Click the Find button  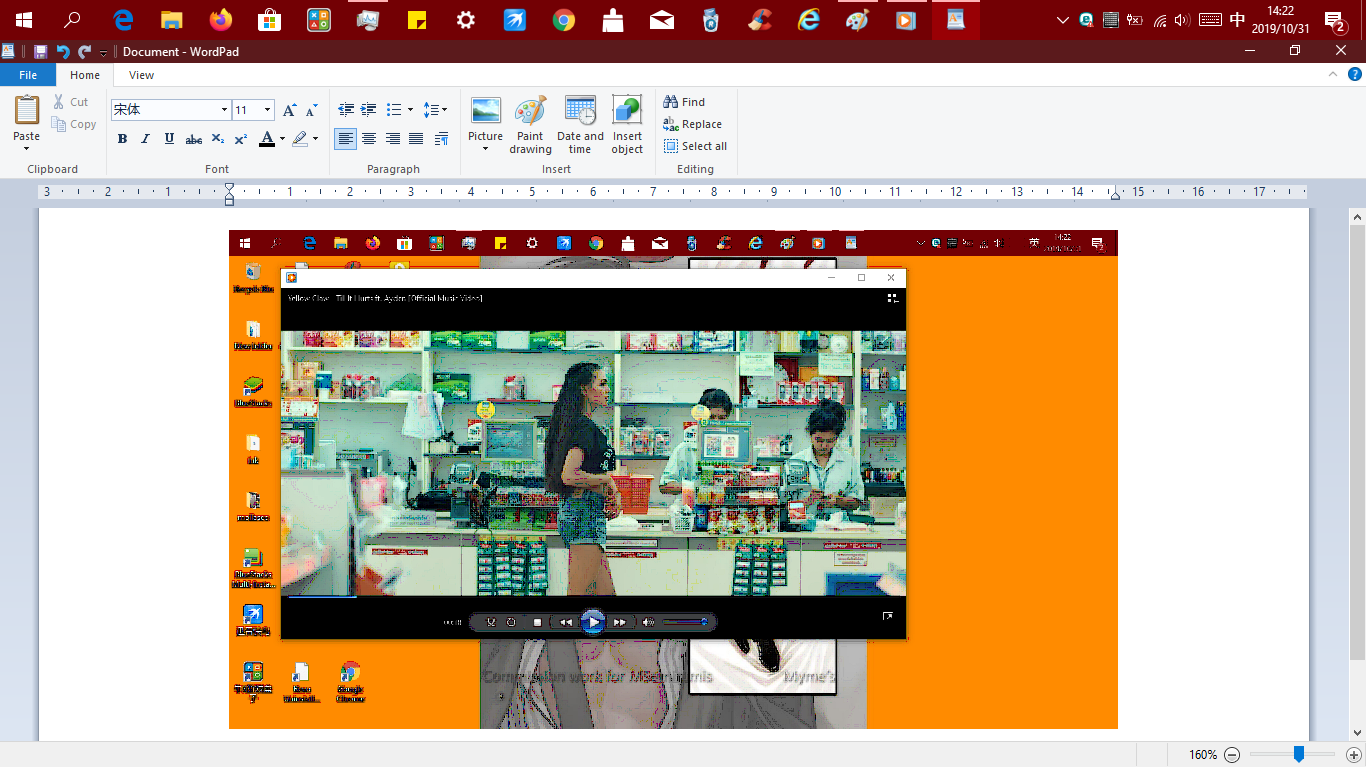684,102
